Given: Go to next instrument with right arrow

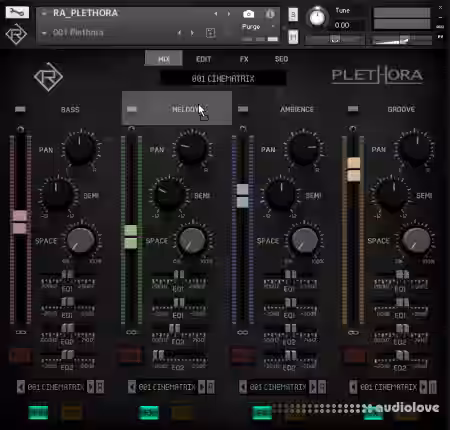Looking at the screenshot, I should [229, 14].
